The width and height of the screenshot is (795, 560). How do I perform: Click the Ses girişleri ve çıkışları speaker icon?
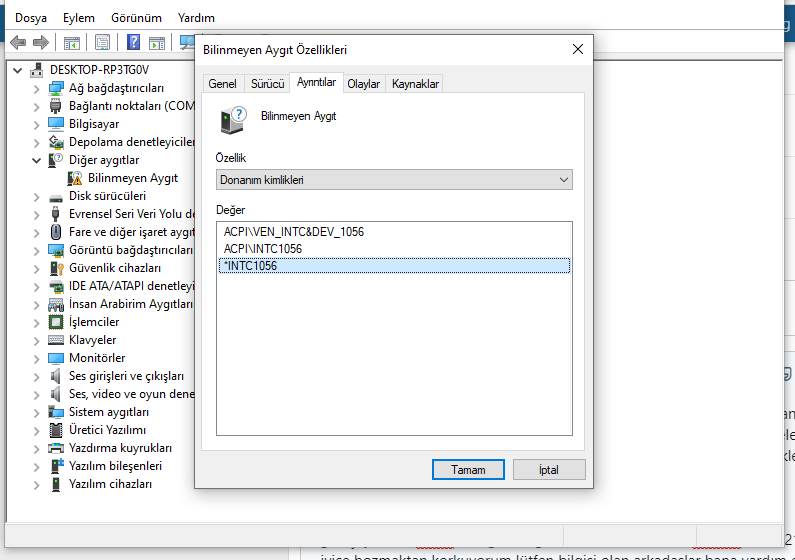click(x=55, y=376)
